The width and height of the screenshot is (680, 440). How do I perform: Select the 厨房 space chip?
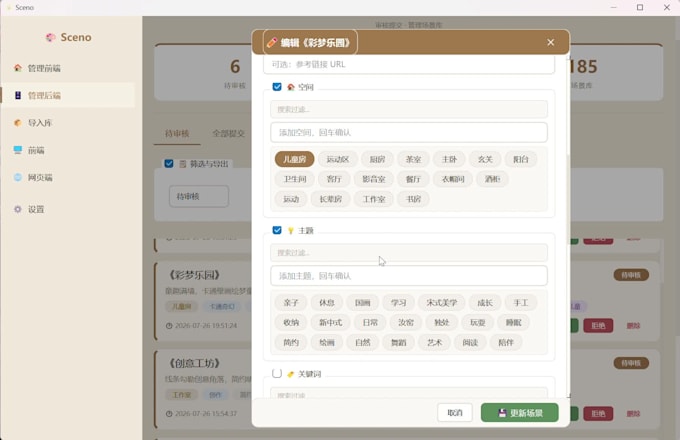(x=377, y=159)
